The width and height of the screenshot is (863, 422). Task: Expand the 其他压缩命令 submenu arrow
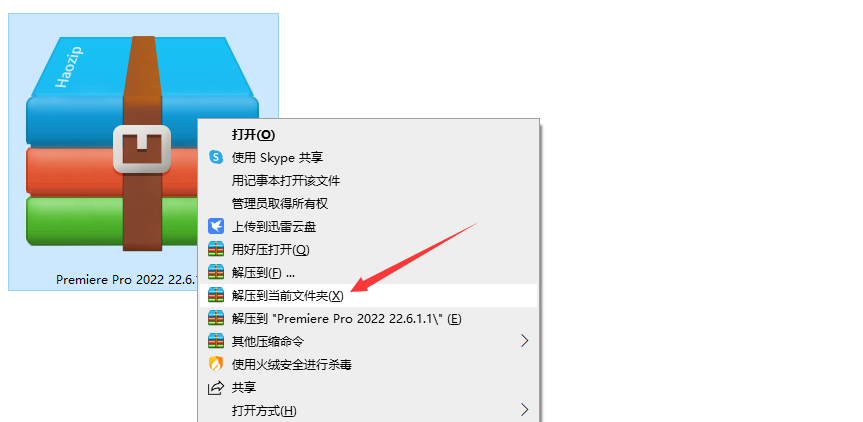(525, 341)
